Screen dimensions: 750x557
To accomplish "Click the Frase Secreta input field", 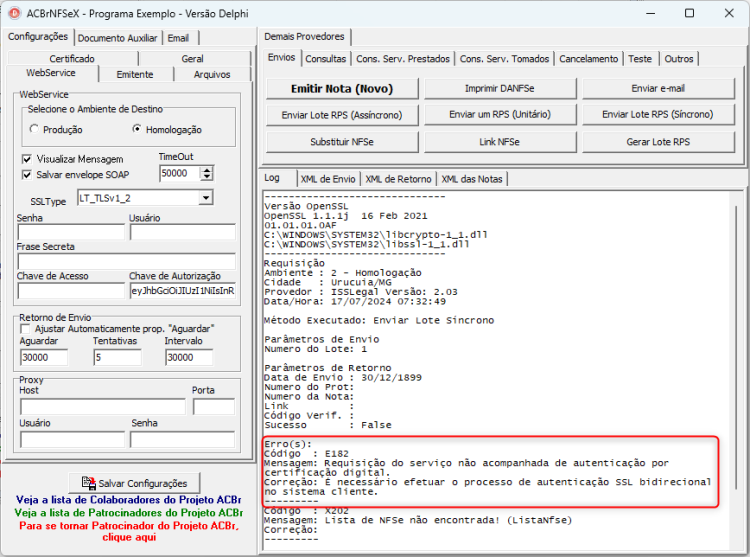I will pos(126,262).
